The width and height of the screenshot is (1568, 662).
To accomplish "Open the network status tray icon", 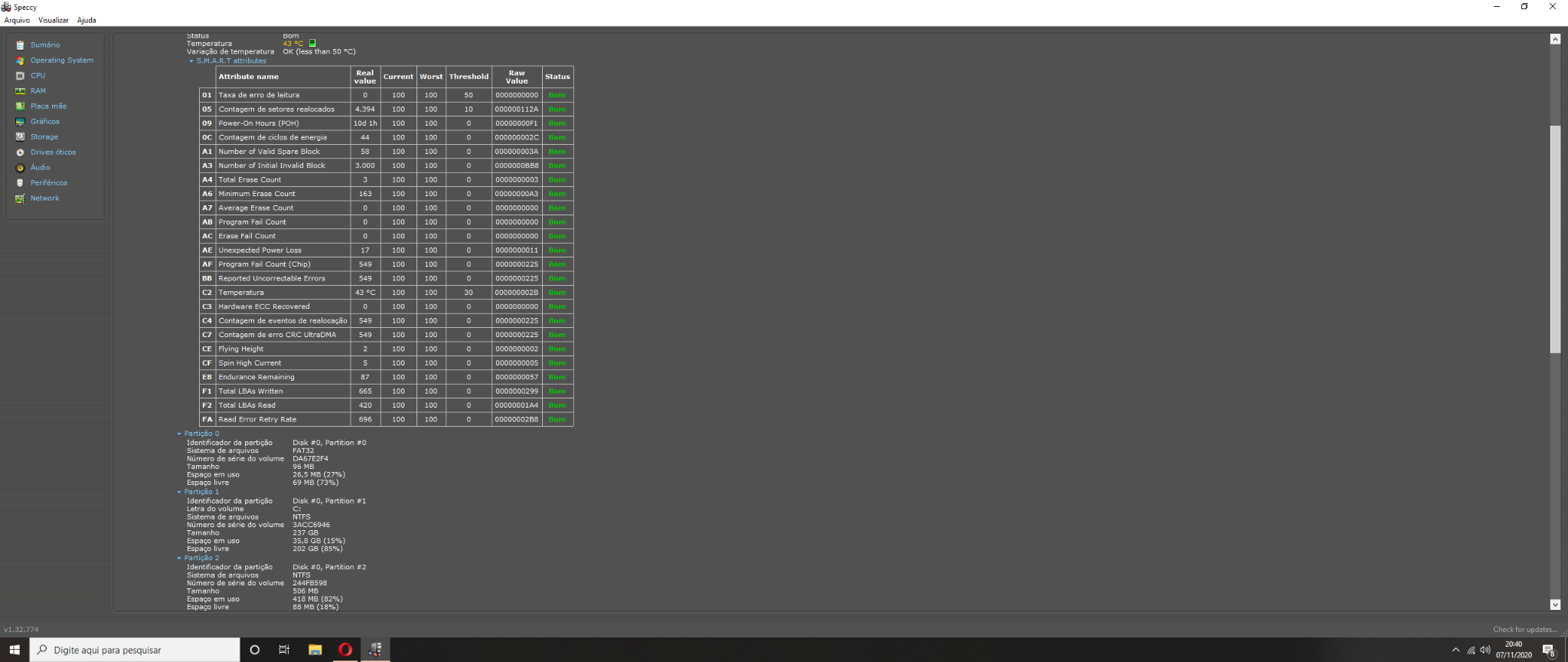I will pyautogui.click(x=1471, y=650).
